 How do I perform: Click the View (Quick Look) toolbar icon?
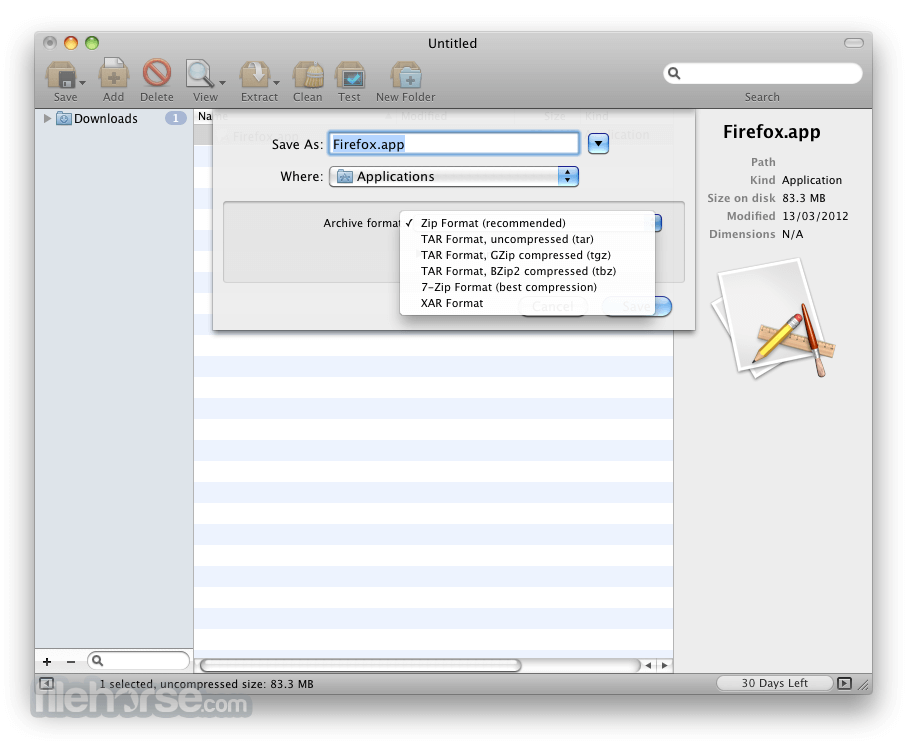click(200, 75)
